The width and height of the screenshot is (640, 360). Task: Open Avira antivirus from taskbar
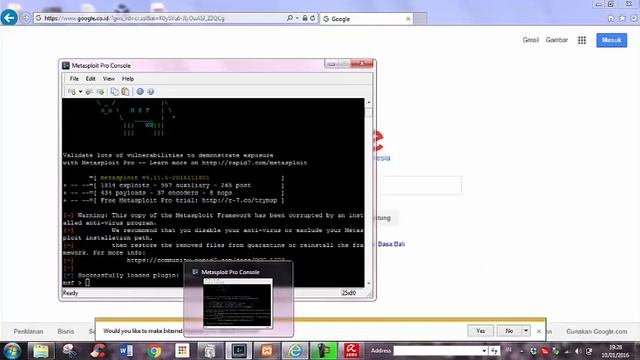(351, 351)
